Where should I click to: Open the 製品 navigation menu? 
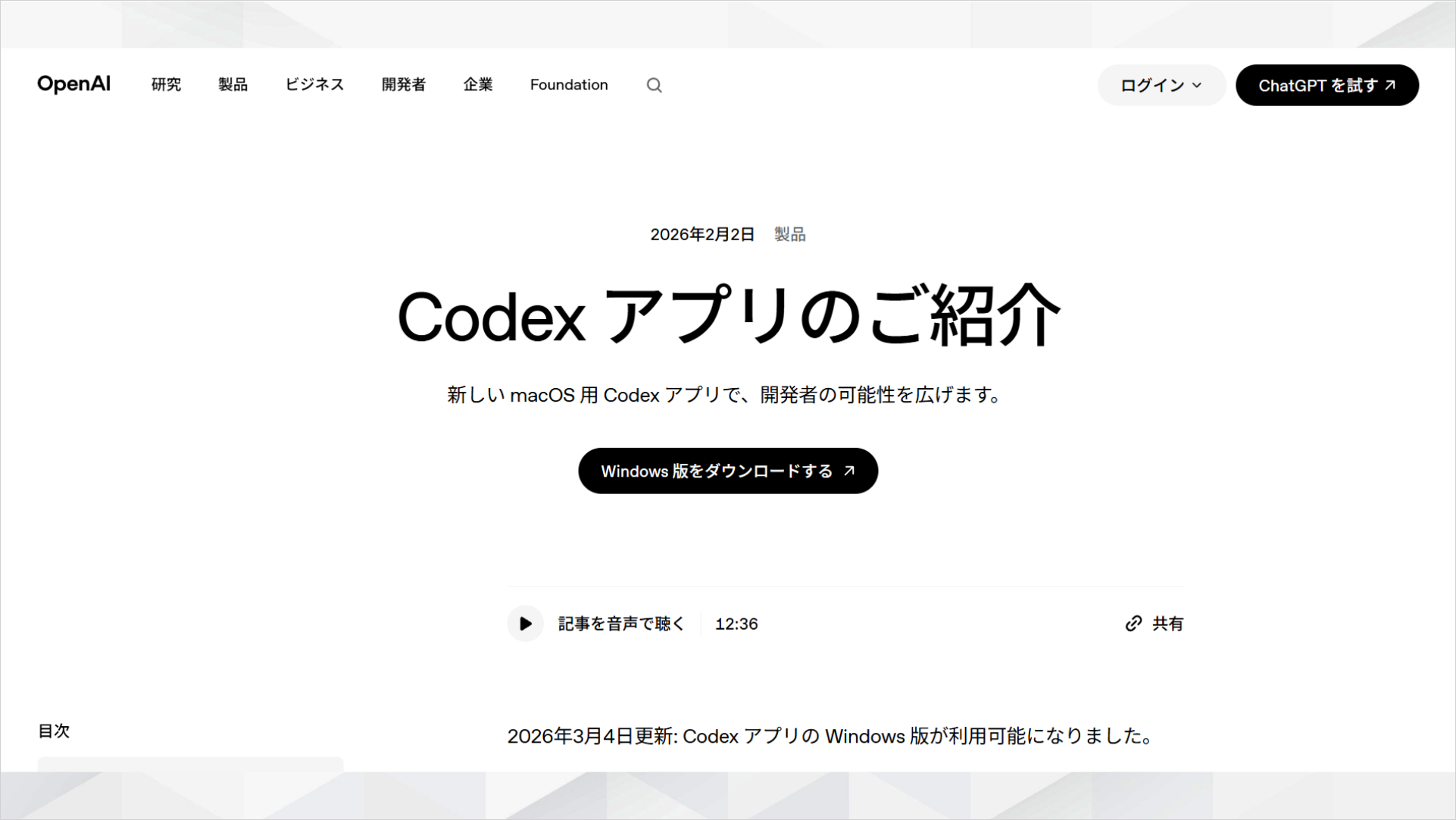(x=233, y=85)
